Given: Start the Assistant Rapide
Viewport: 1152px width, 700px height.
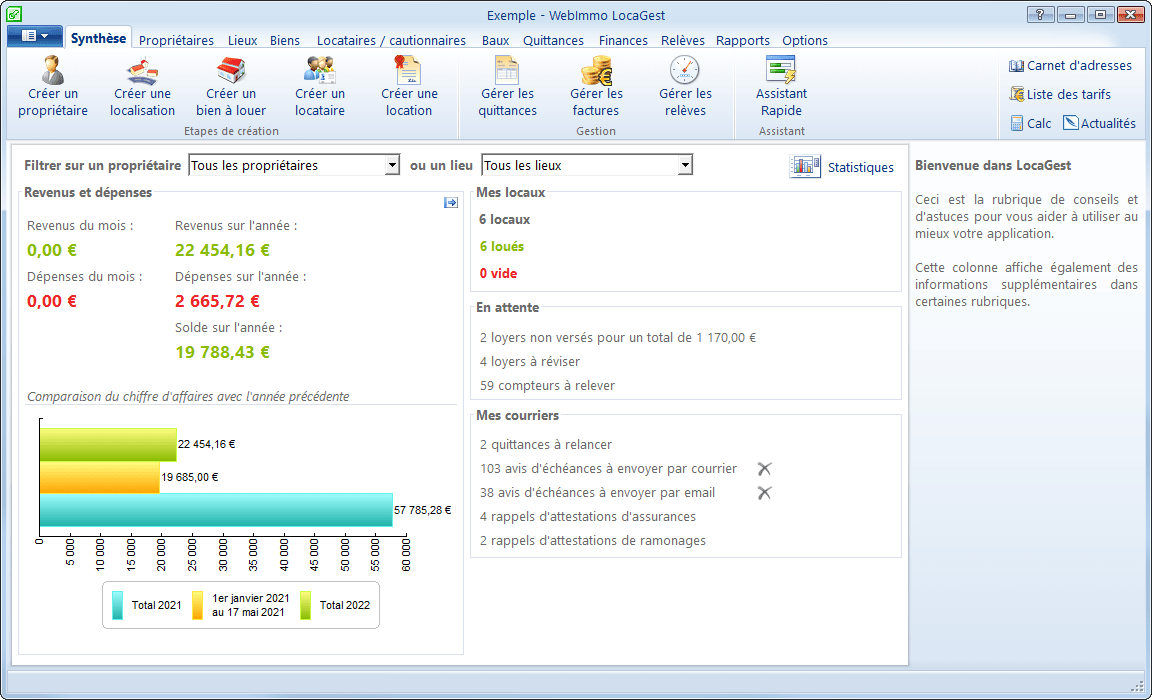Looking at the screenshot, I should [x=781, y=70].
